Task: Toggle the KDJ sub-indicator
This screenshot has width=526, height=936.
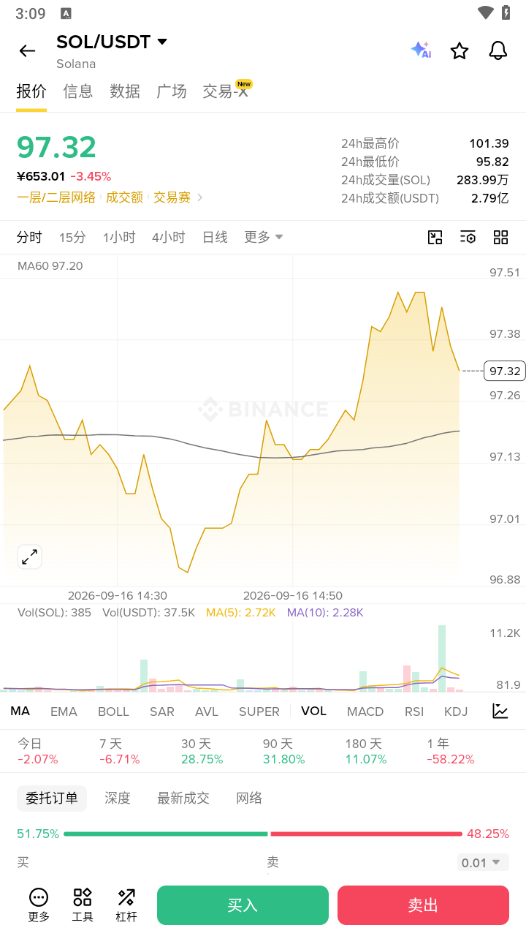Action: (x=456, y=711)
